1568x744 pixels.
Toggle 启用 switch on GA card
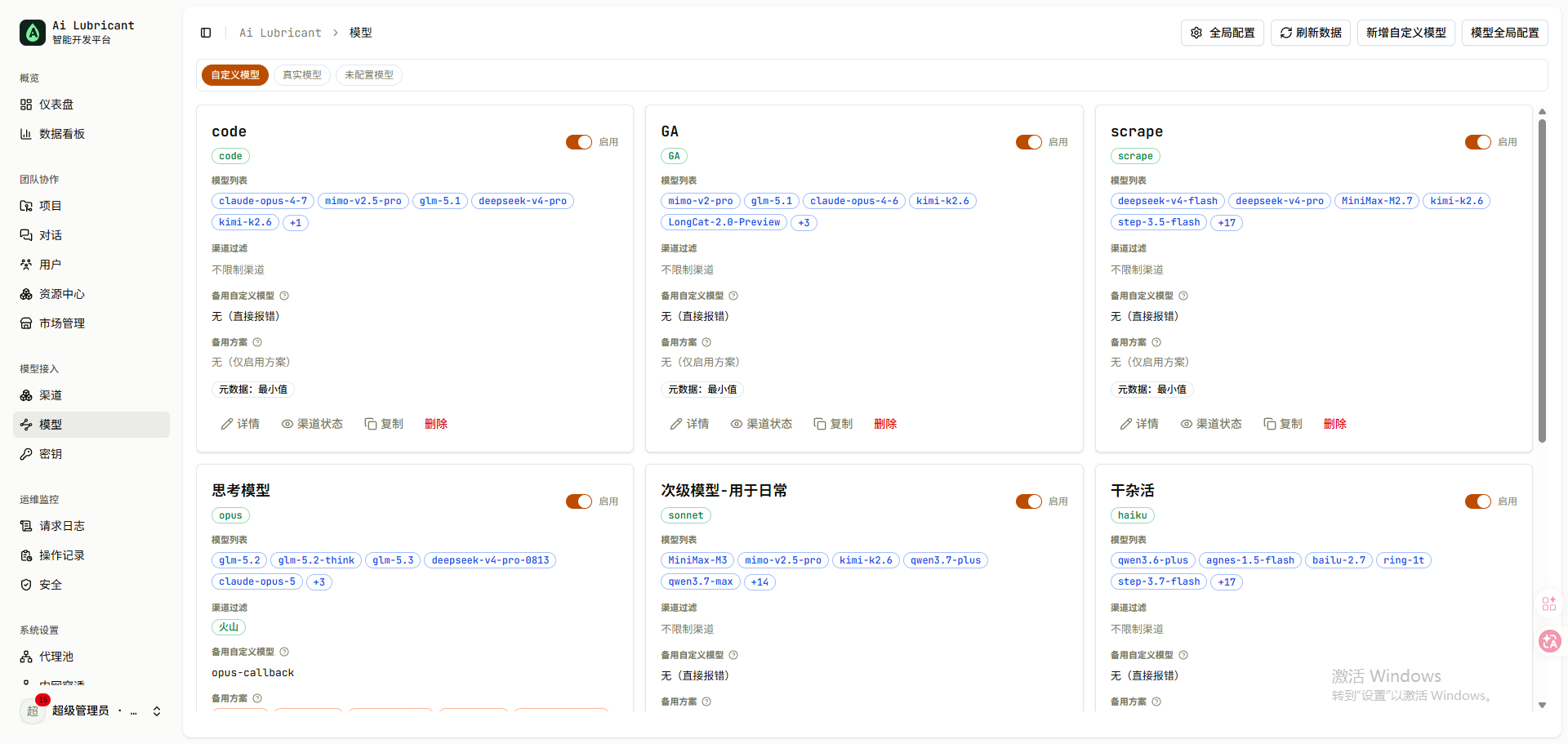1029,142
